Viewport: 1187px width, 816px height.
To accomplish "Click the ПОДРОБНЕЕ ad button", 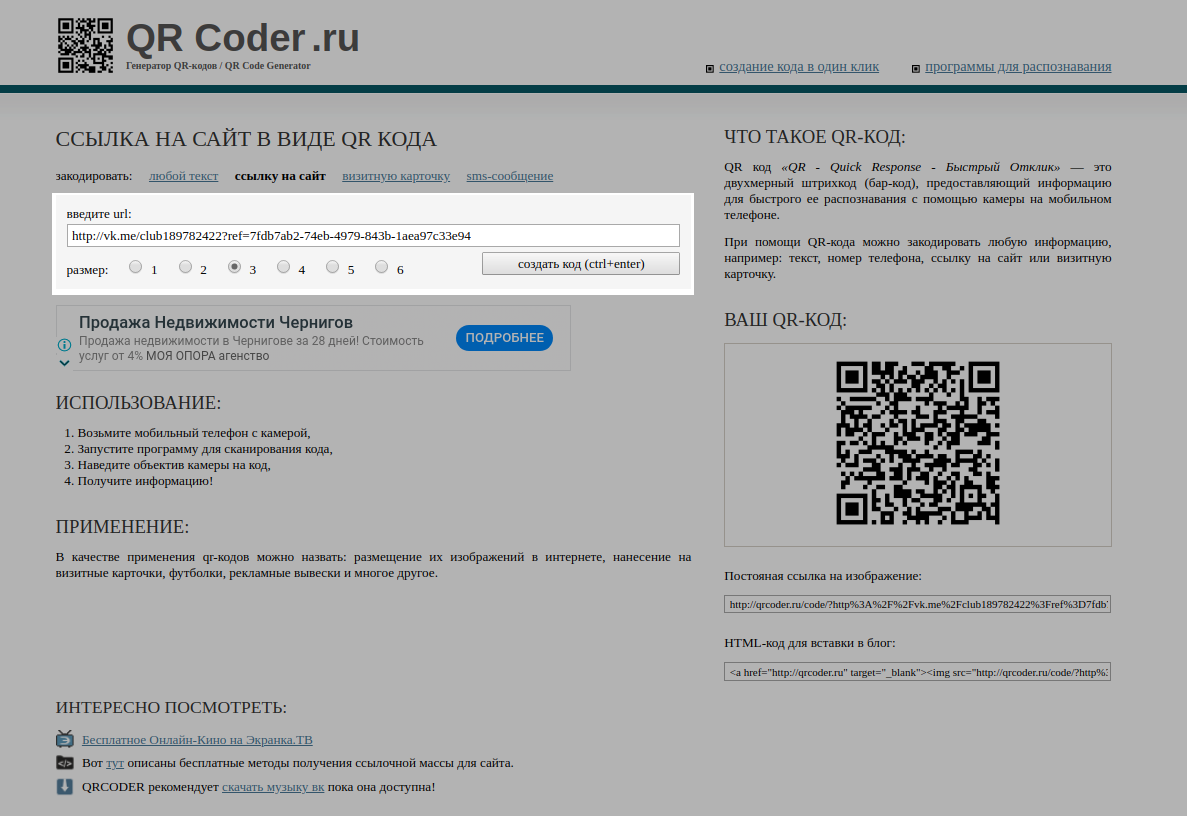I will coord(504,338).
